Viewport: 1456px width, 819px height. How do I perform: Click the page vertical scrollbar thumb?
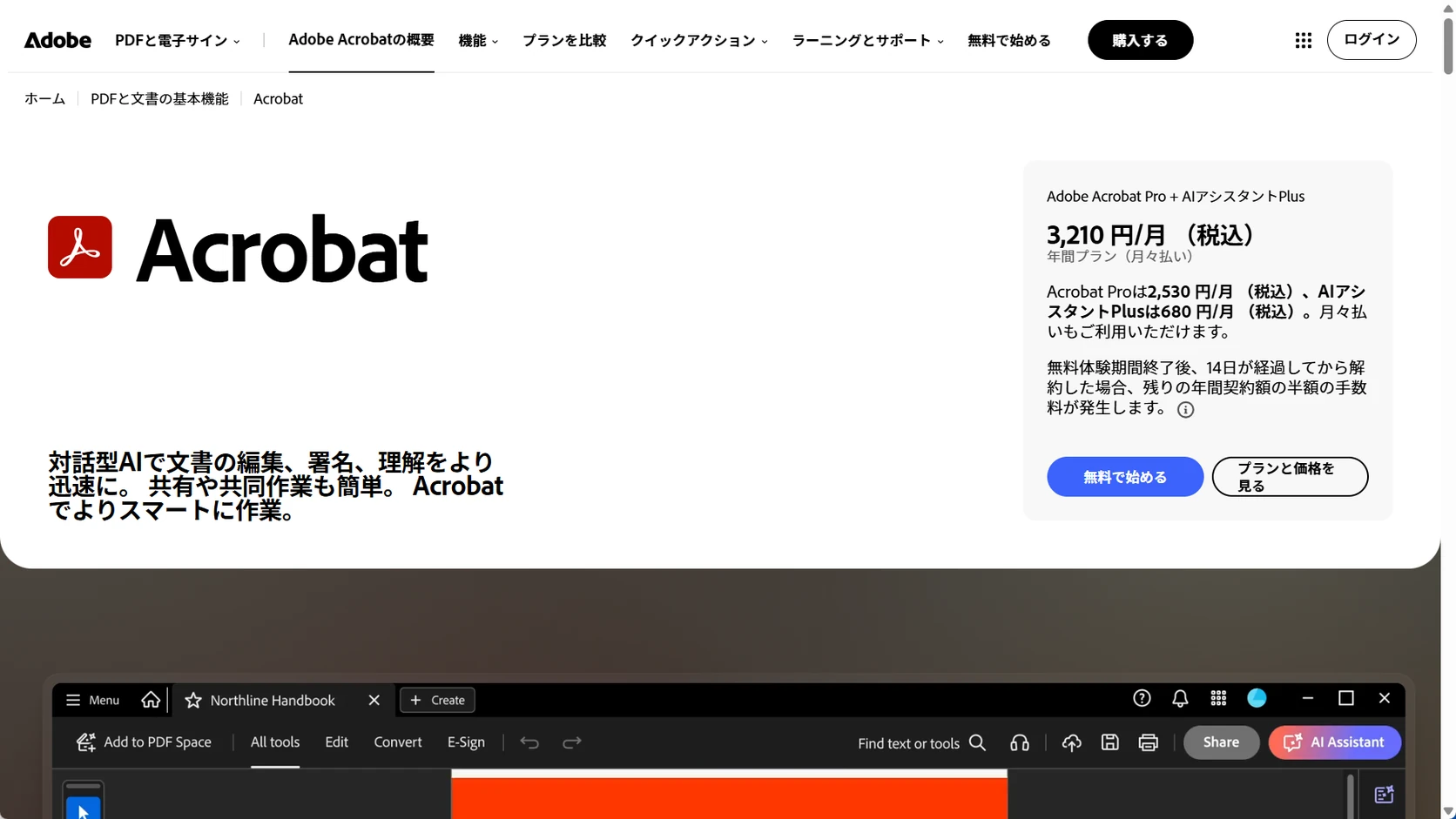coord(1448,45)
